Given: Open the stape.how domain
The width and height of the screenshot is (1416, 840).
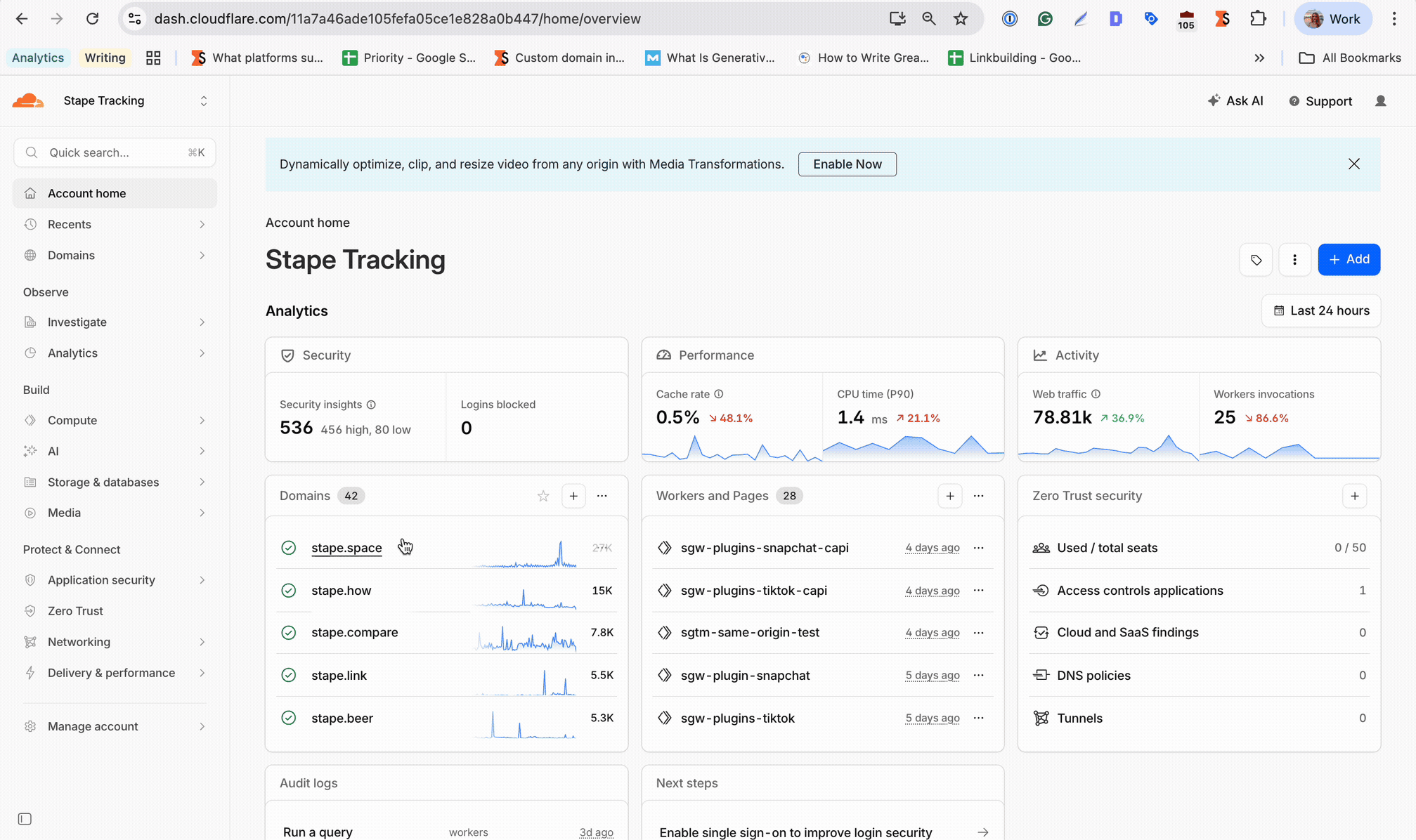Looking at the screenshot, I should 342,591.
